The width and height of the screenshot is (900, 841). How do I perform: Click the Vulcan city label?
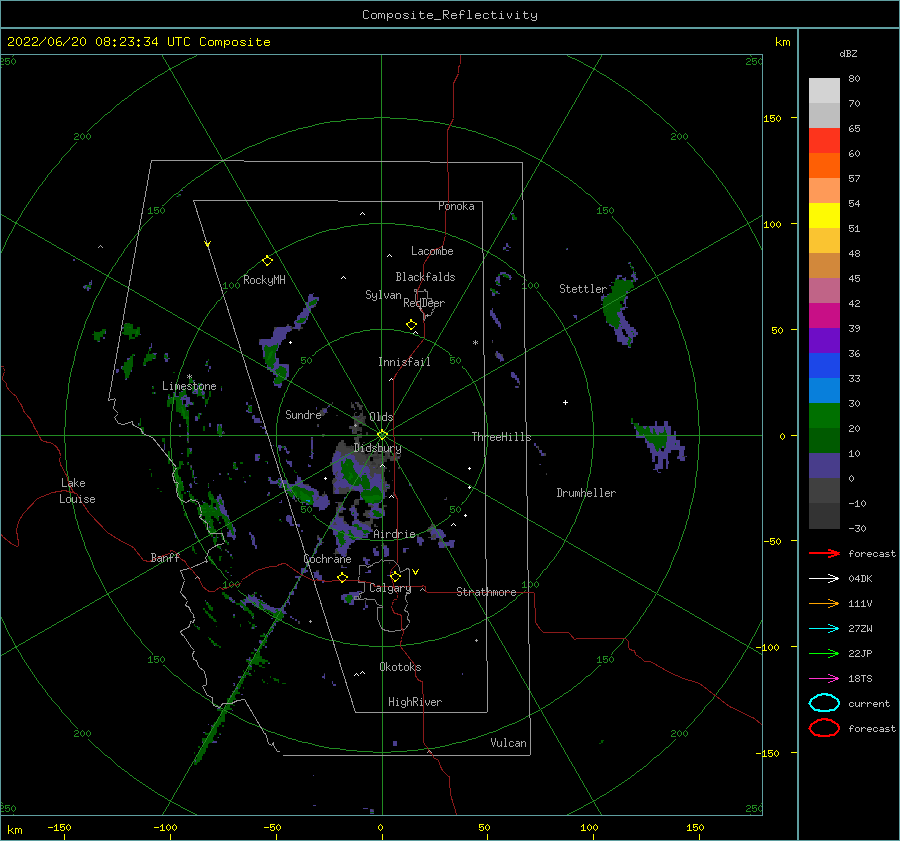508,743
